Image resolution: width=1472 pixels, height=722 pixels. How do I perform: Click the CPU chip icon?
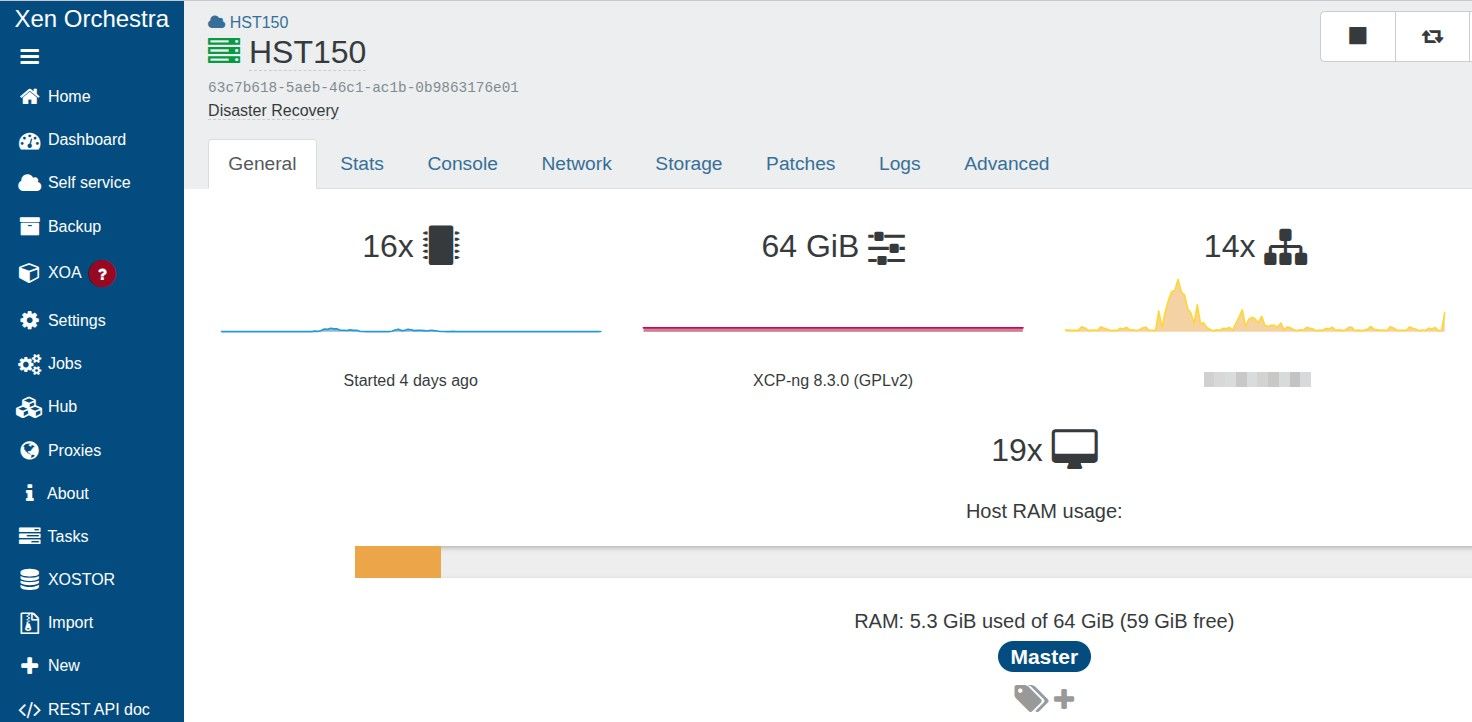click(441, 245)
